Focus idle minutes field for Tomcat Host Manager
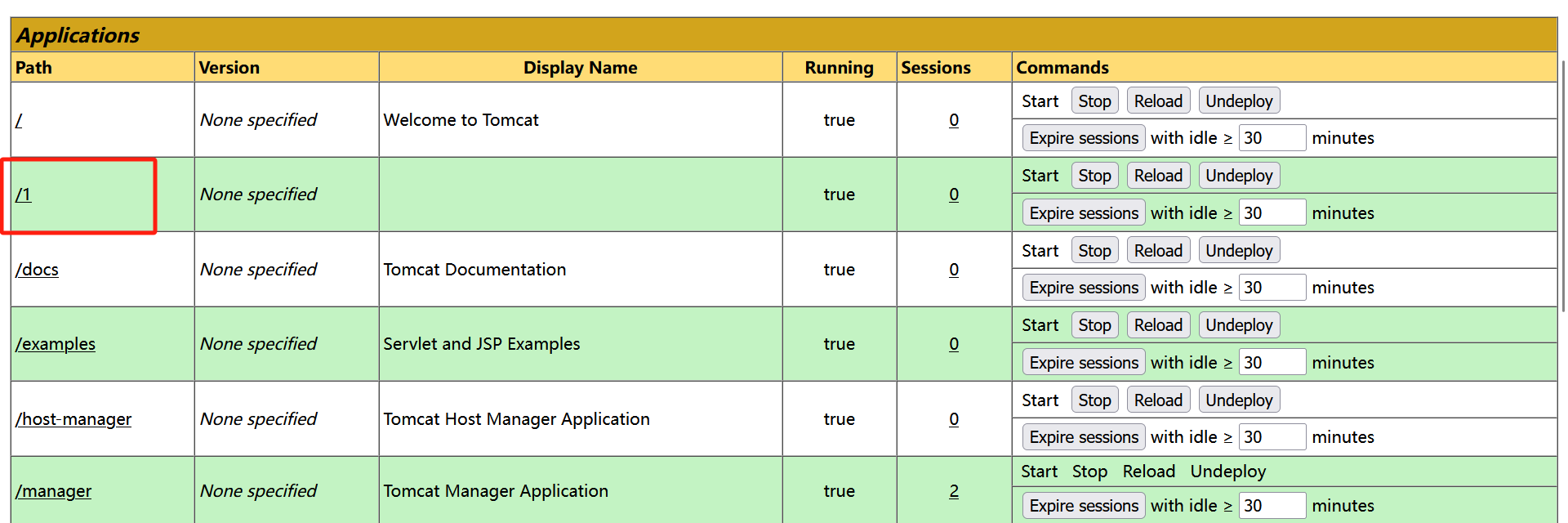The height and width of the screenshot is (523, 1568). [1272, 437]
